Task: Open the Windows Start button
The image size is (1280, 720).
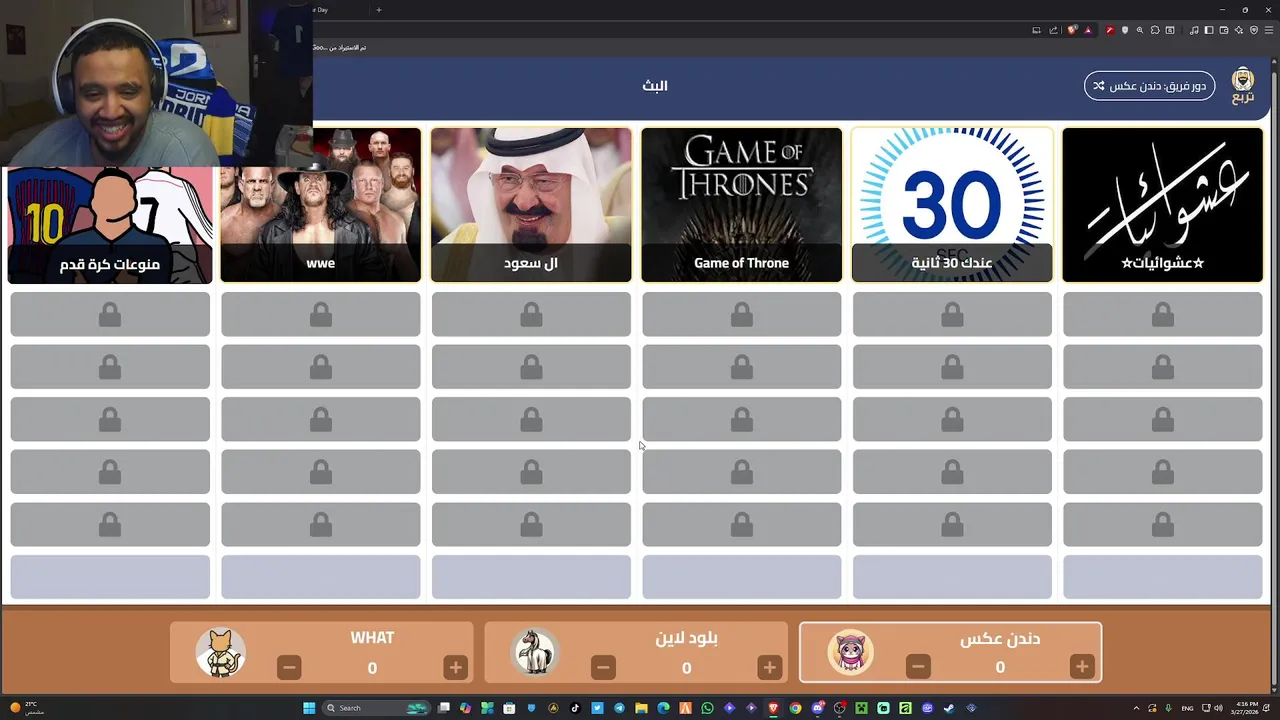Action: pyautogui.click(x=309, y=708)
